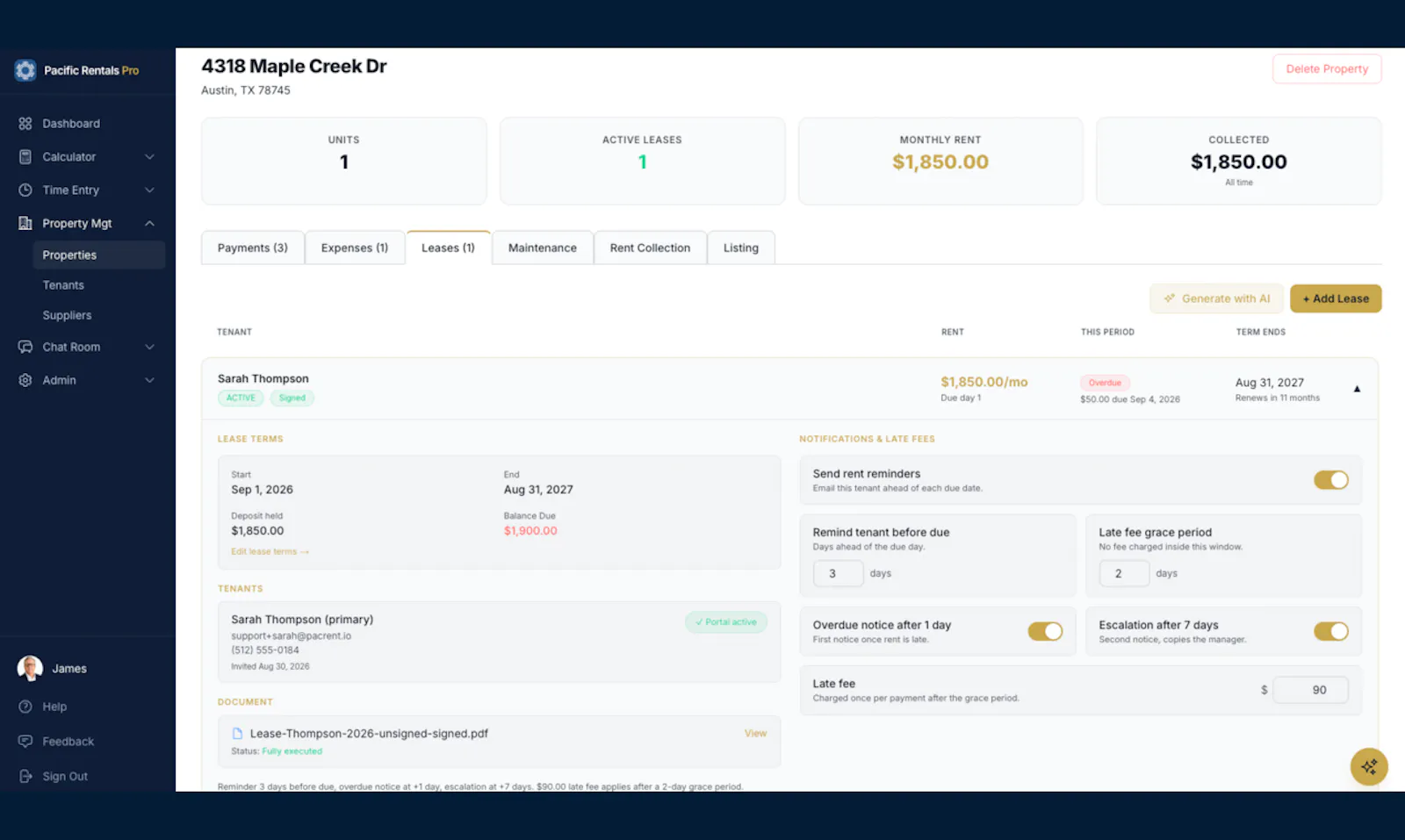Expand the Time Entry menu chevron
This screenshot has width=1405, height=840.
(x=149, y=190)
